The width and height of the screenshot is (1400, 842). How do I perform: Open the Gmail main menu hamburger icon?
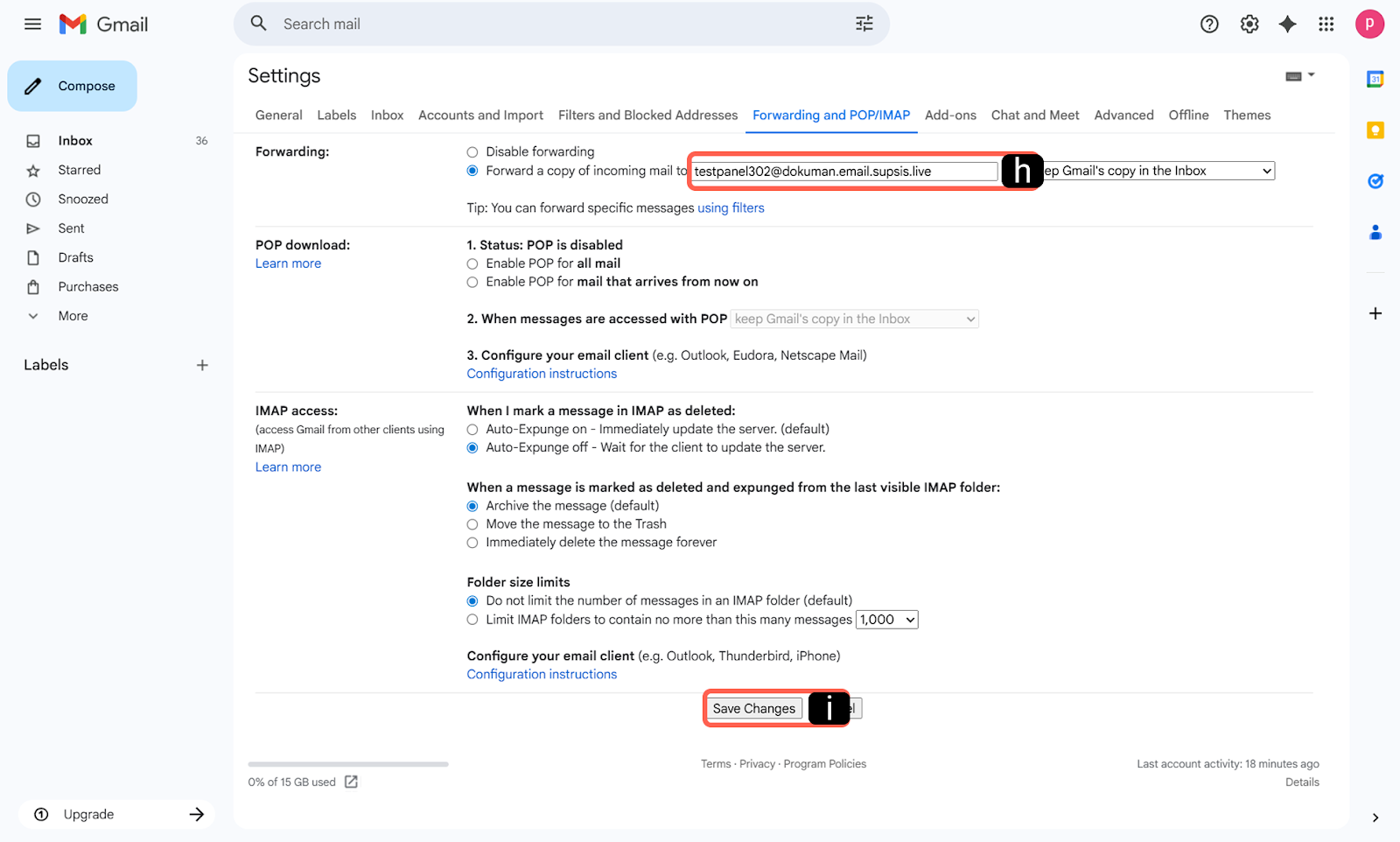pos(32,25)
